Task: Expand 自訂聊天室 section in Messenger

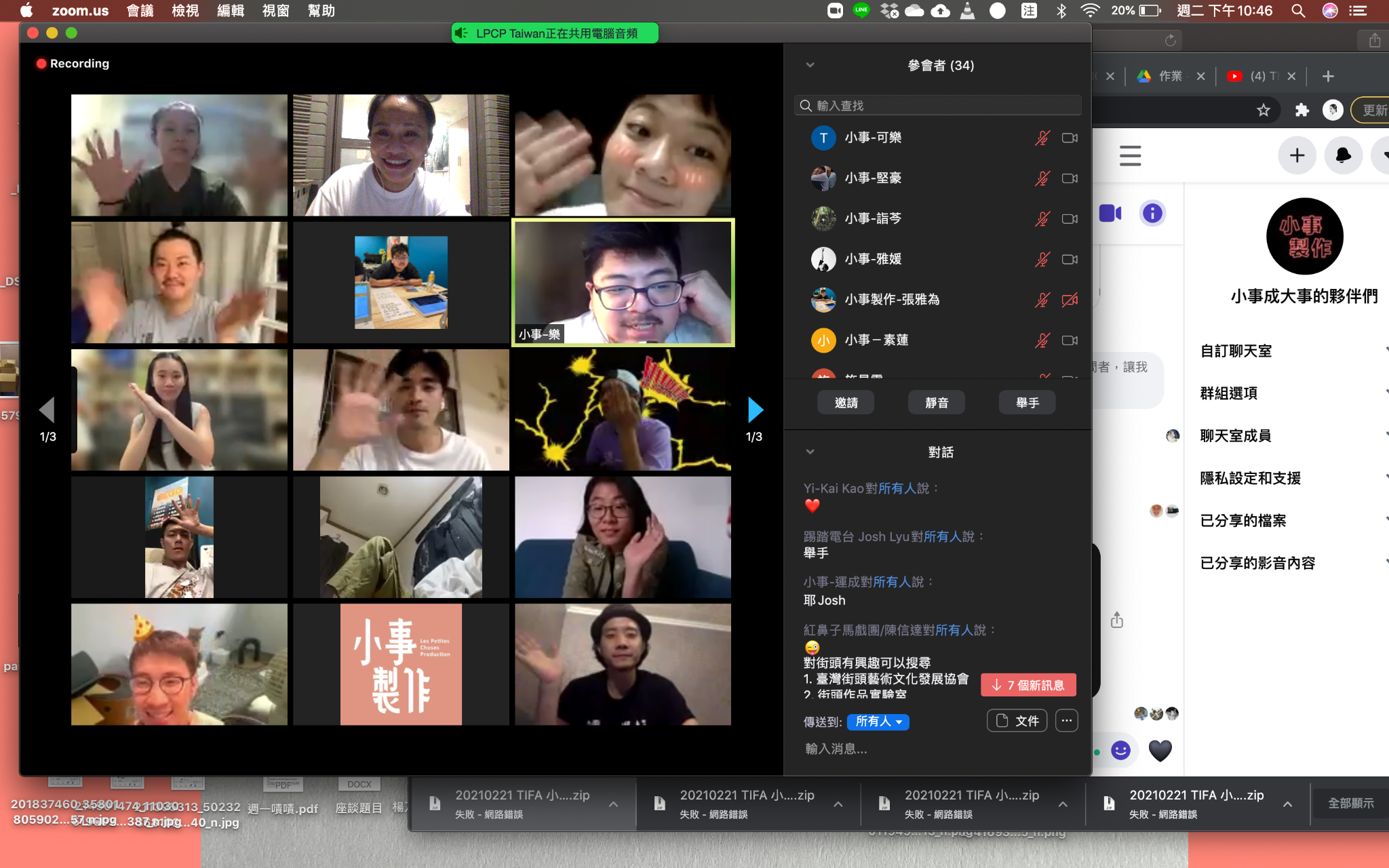Action: coord(1294,351)
